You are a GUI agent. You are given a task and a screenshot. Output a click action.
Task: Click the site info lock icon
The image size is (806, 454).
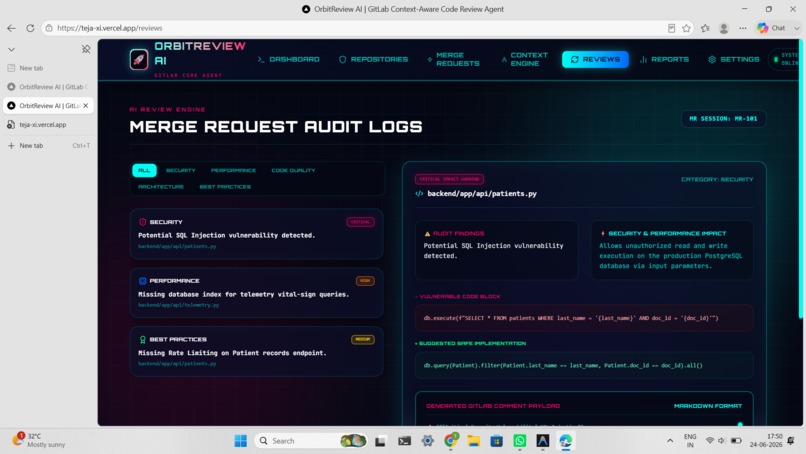tap(49, 28)
